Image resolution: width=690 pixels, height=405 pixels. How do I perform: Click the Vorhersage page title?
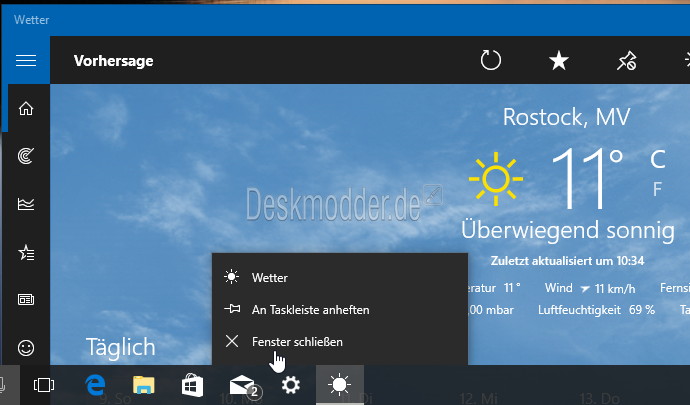click(x=114, y=61)
